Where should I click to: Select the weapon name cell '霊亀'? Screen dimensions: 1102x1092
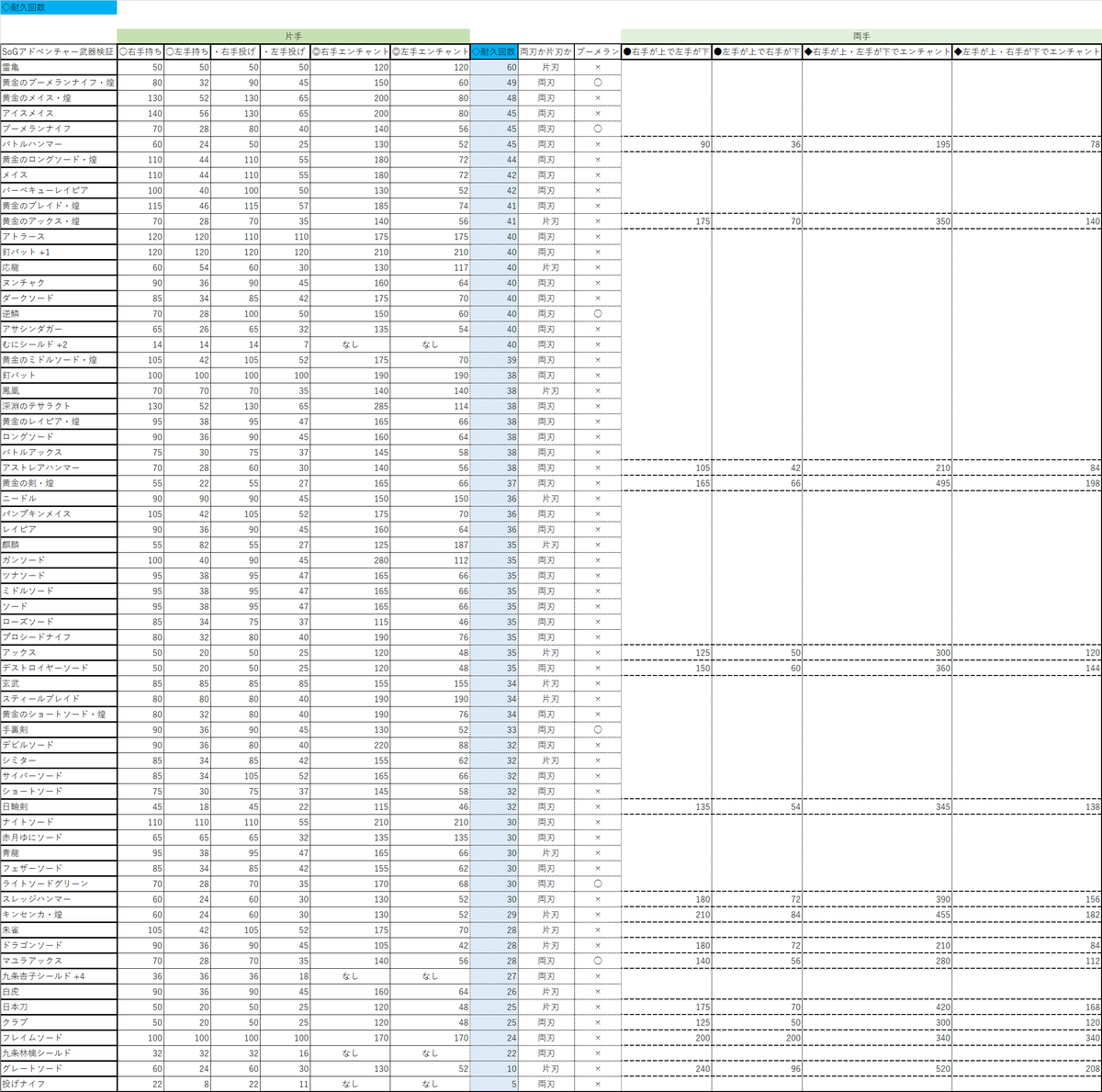click(59, 67)
